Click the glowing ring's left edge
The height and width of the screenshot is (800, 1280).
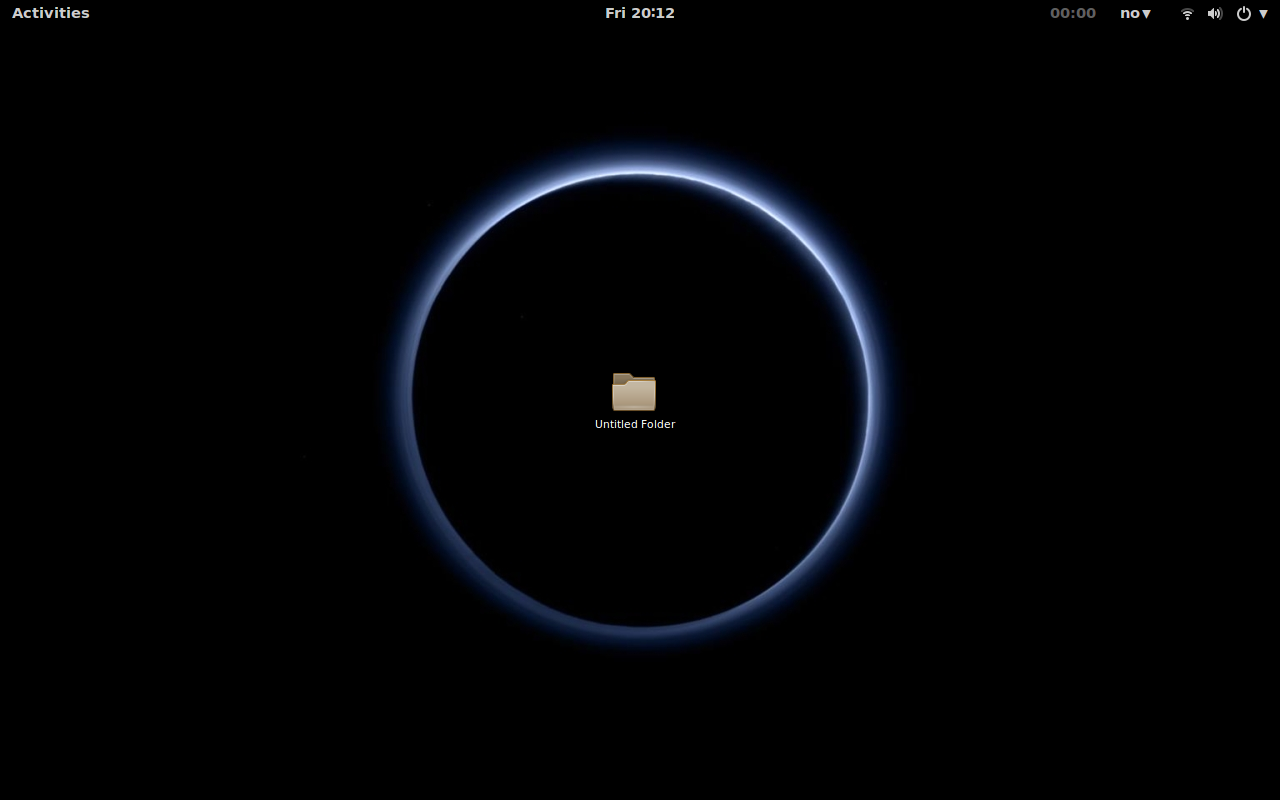[x=412, y=400]
